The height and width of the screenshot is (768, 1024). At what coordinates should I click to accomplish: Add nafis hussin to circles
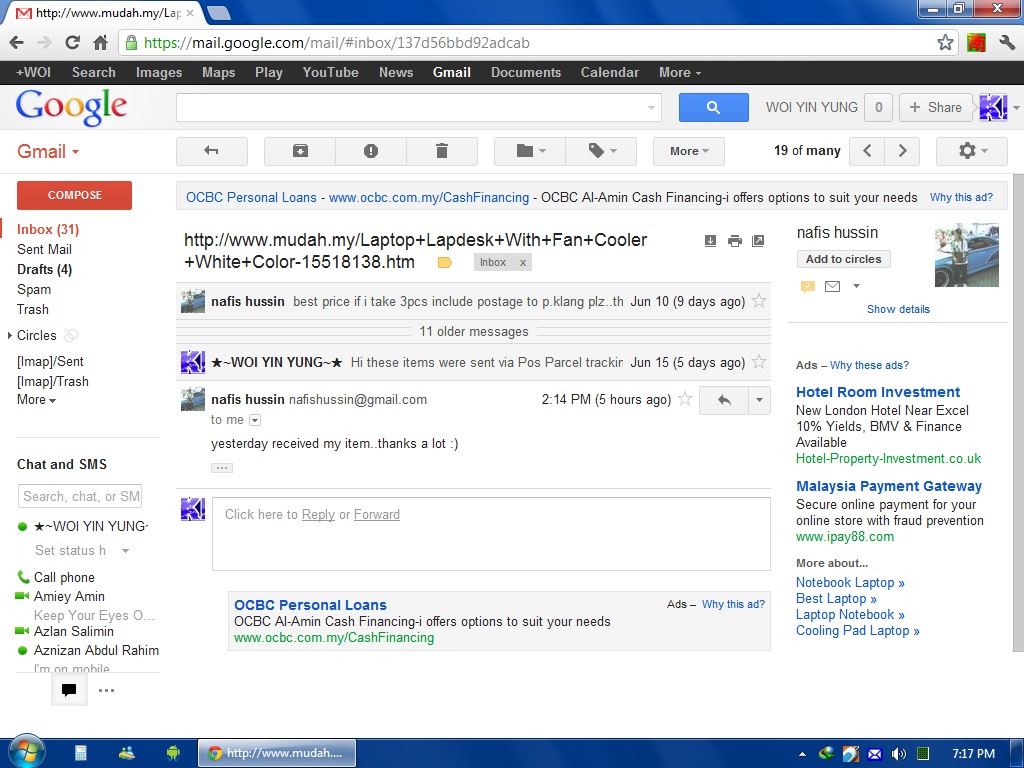(844, 259)
